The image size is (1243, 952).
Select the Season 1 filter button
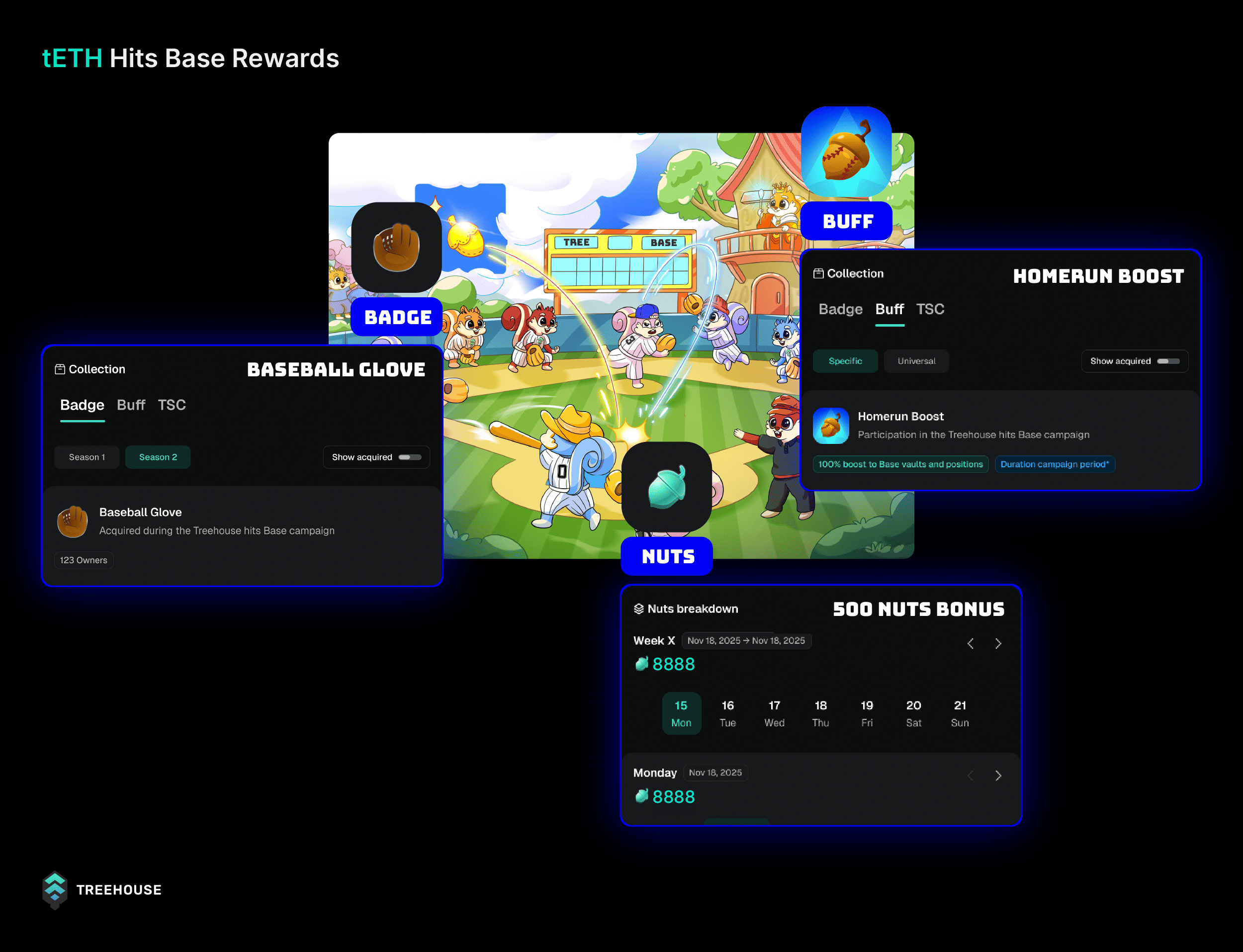coord(87,457)
